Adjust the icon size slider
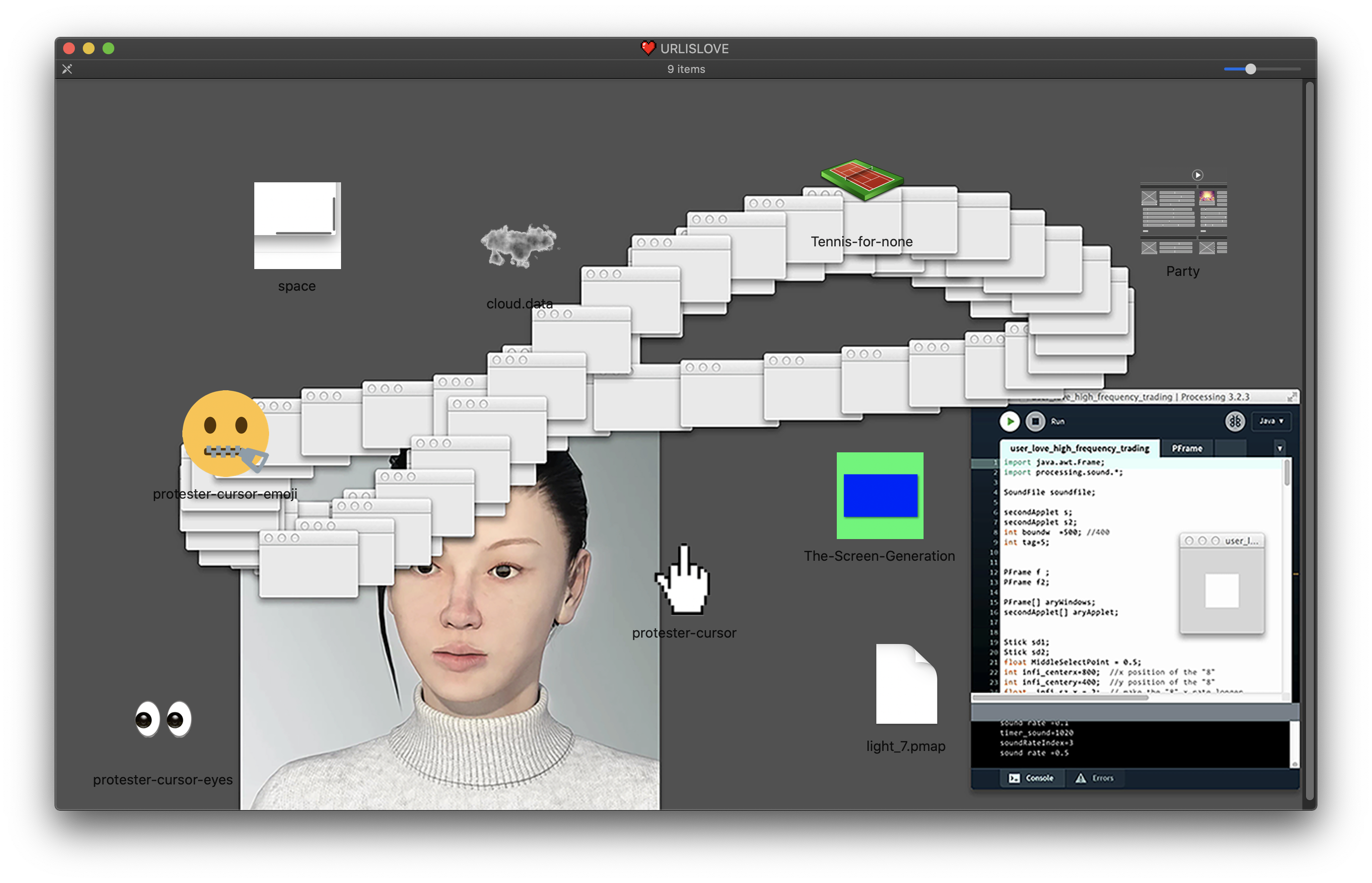This screenshot has height=883, width=1372. point(1250,69)
